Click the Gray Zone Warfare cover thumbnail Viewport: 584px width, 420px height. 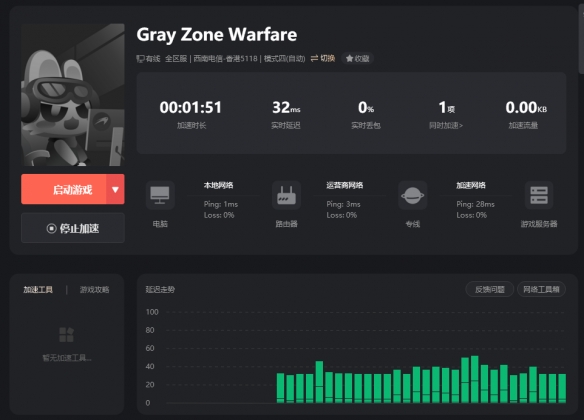pos(73,95)
